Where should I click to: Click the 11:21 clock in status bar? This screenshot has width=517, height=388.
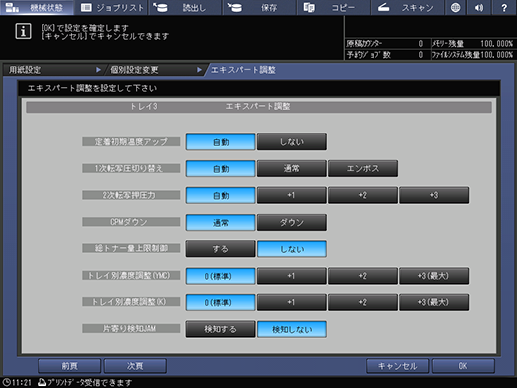[x=17, y=382]
